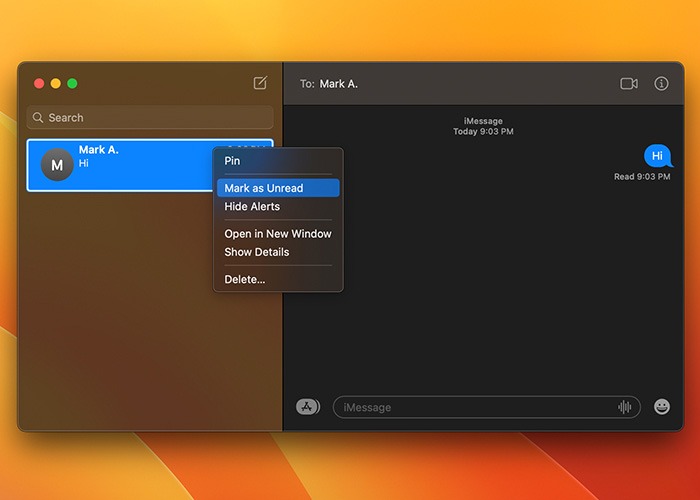This screenshot has width=700, height=500.
Task: Click the M contact avatar
Action: (57, 165)
